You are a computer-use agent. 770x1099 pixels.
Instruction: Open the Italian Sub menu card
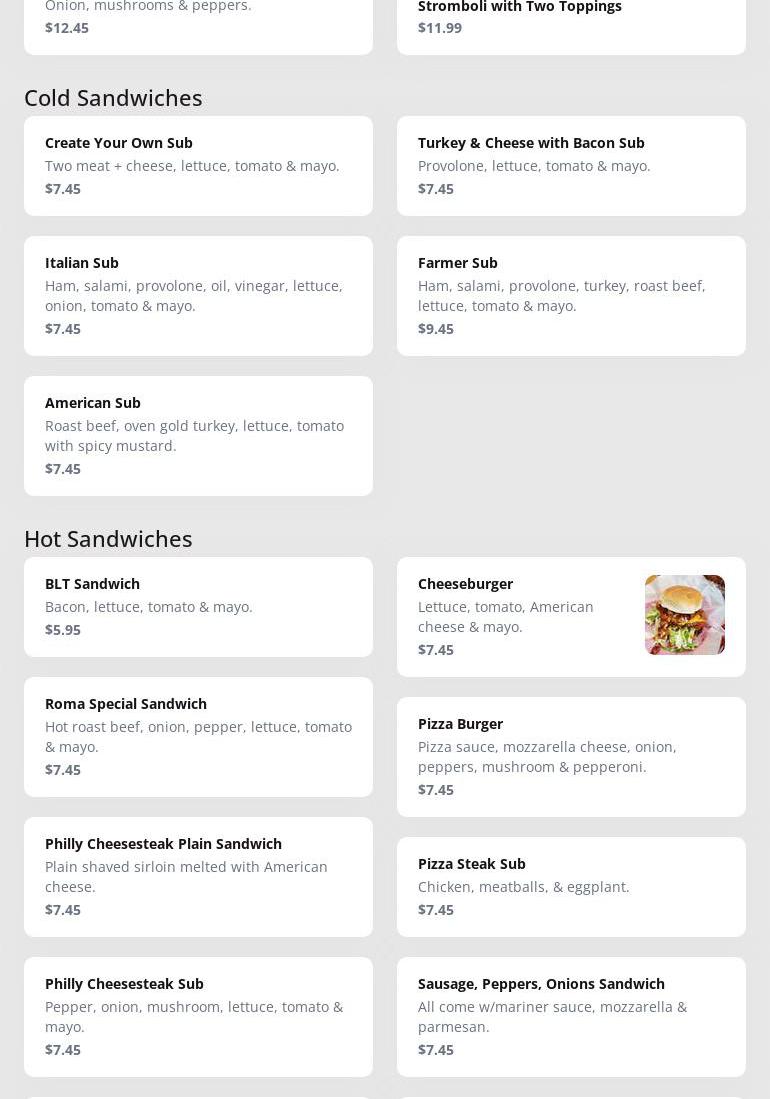[x=198, y=296]
